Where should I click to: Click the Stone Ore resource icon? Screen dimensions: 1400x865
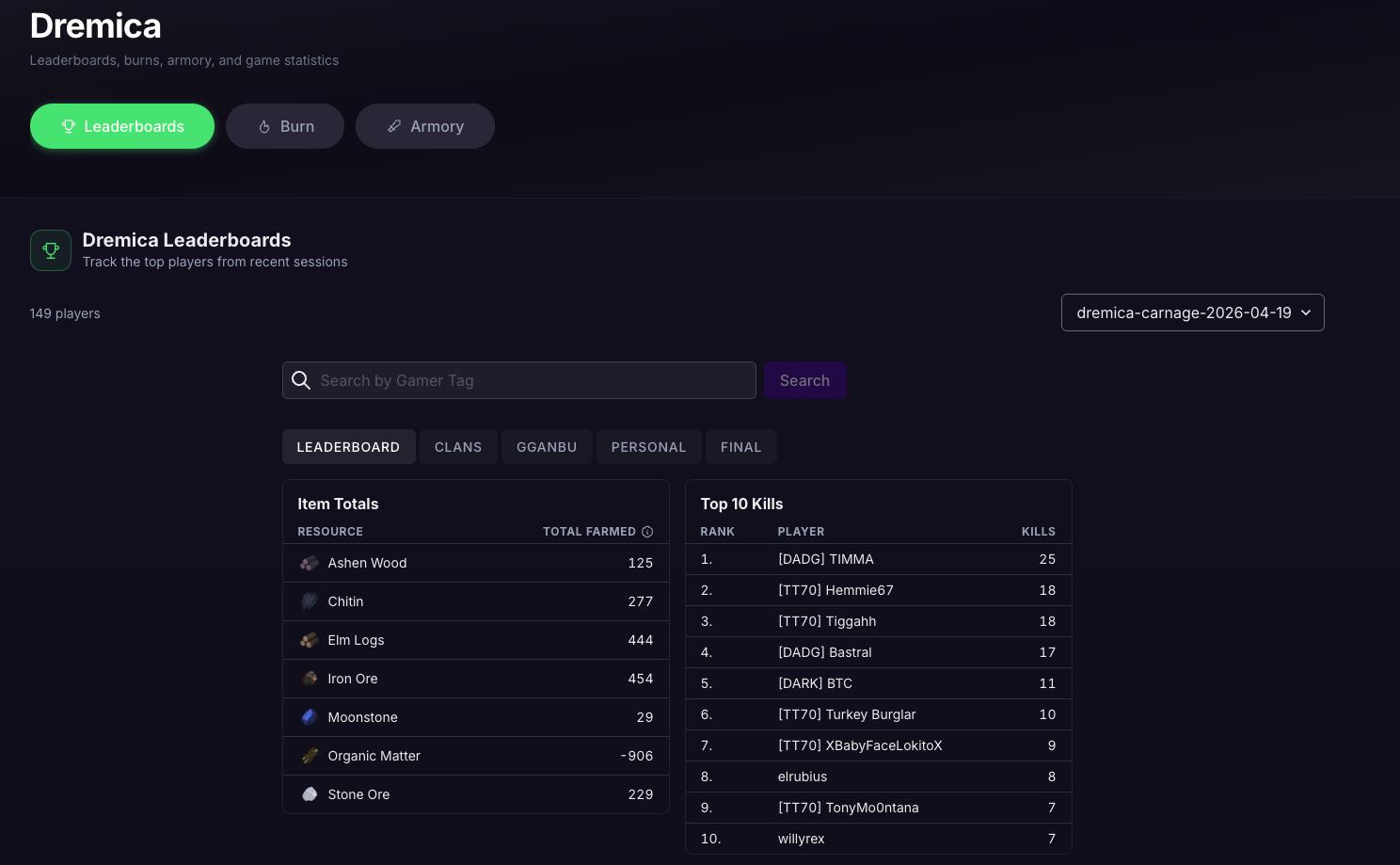tap(310, 794)
